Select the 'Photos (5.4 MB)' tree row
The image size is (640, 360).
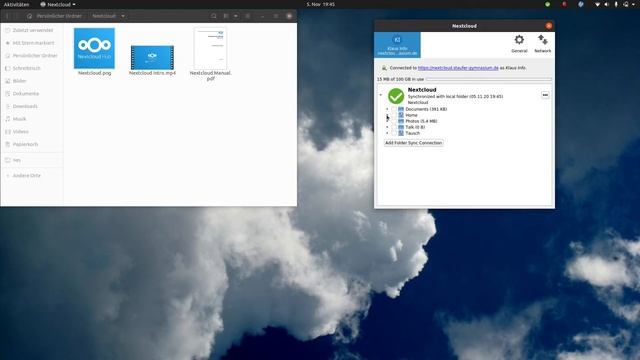click(x=421, y=121)
